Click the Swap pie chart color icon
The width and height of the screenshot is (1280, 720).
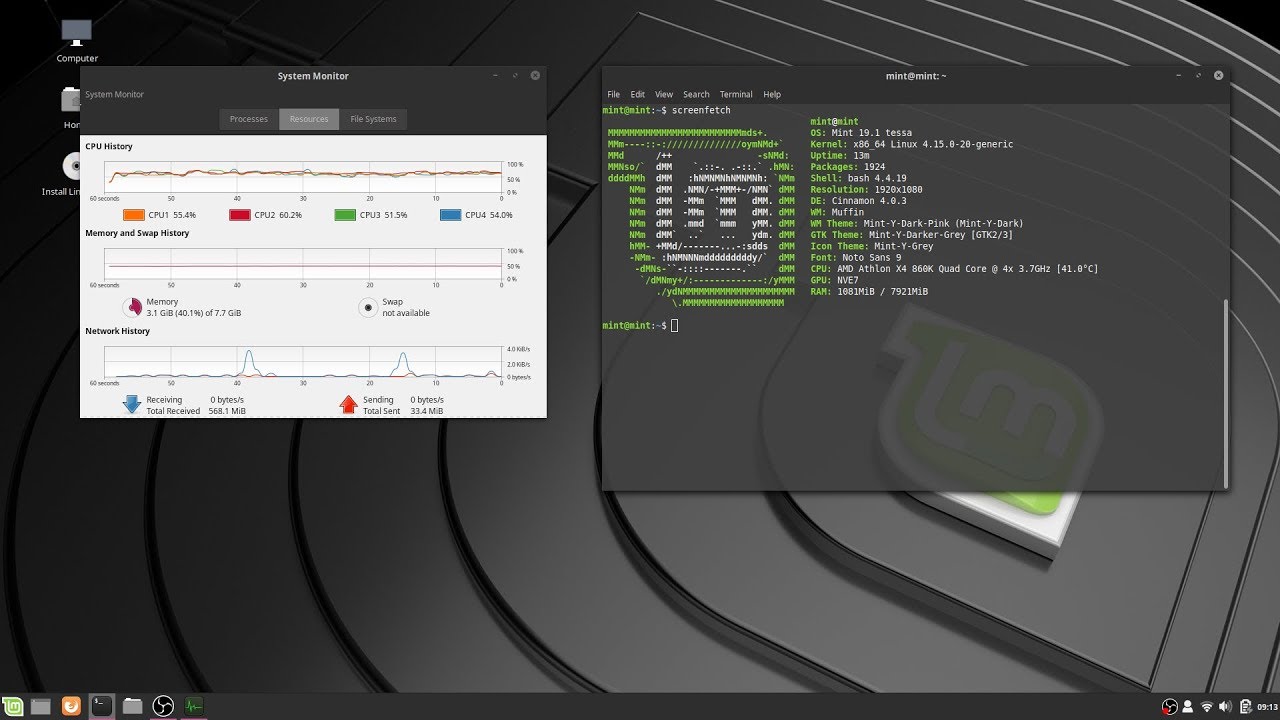point(368,307)
